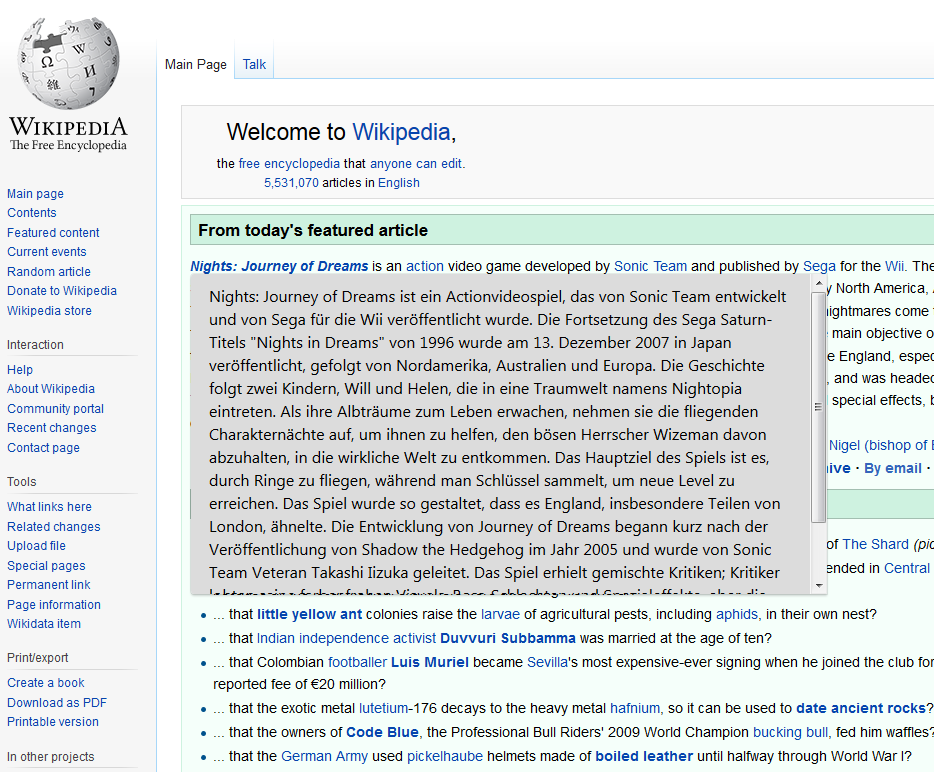Click the popup scrollbar down arrow
The width and height of the screenshot is (934, 772).
tap(819, 585)
